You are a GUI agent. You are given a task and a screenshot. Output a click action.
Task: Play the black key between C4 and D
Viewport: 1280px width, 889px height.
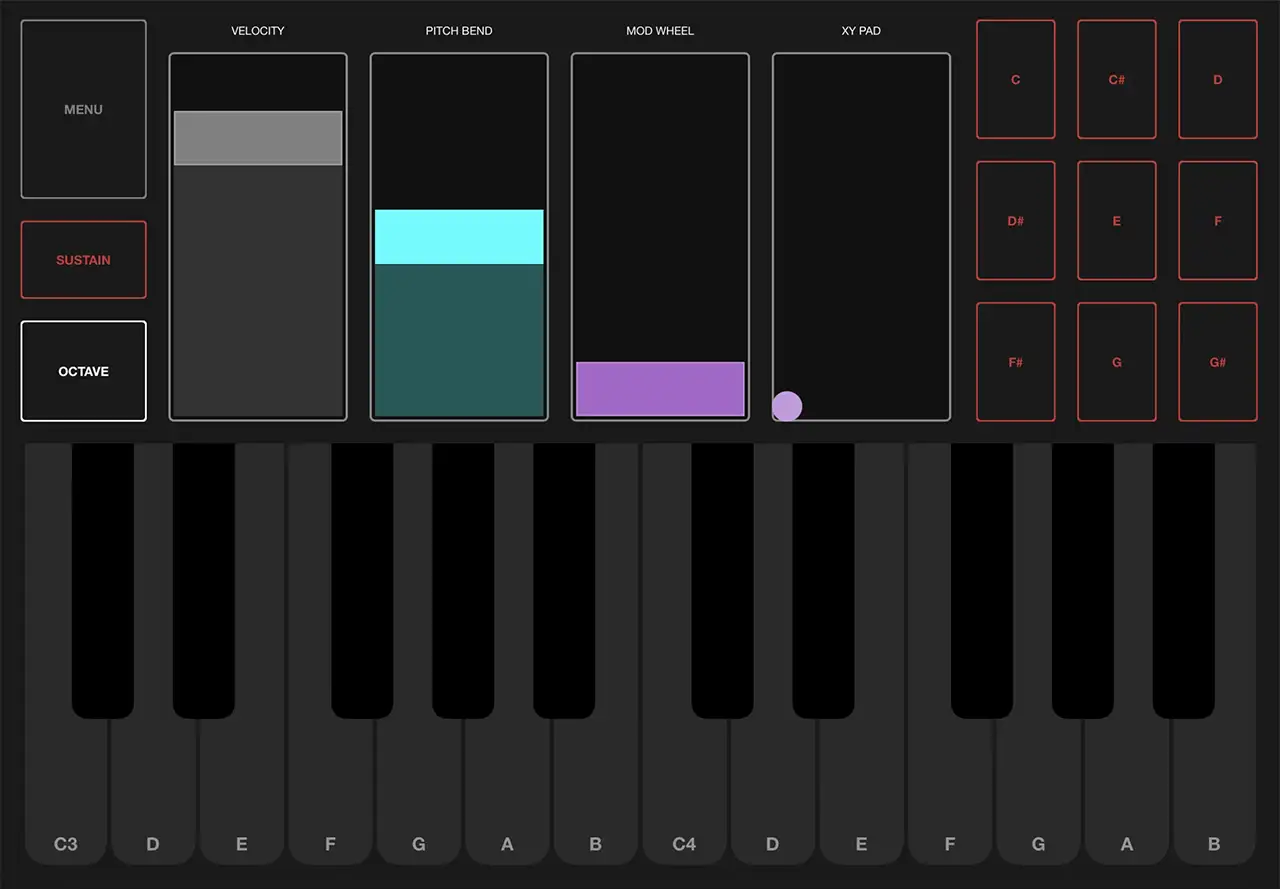[722, 580]
